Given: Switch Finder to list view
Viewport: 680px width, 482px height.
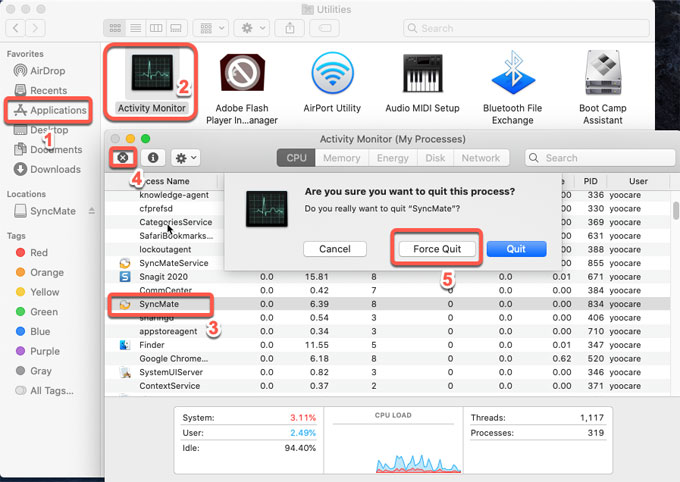Looking at the screenshot, I should (136, 28).
